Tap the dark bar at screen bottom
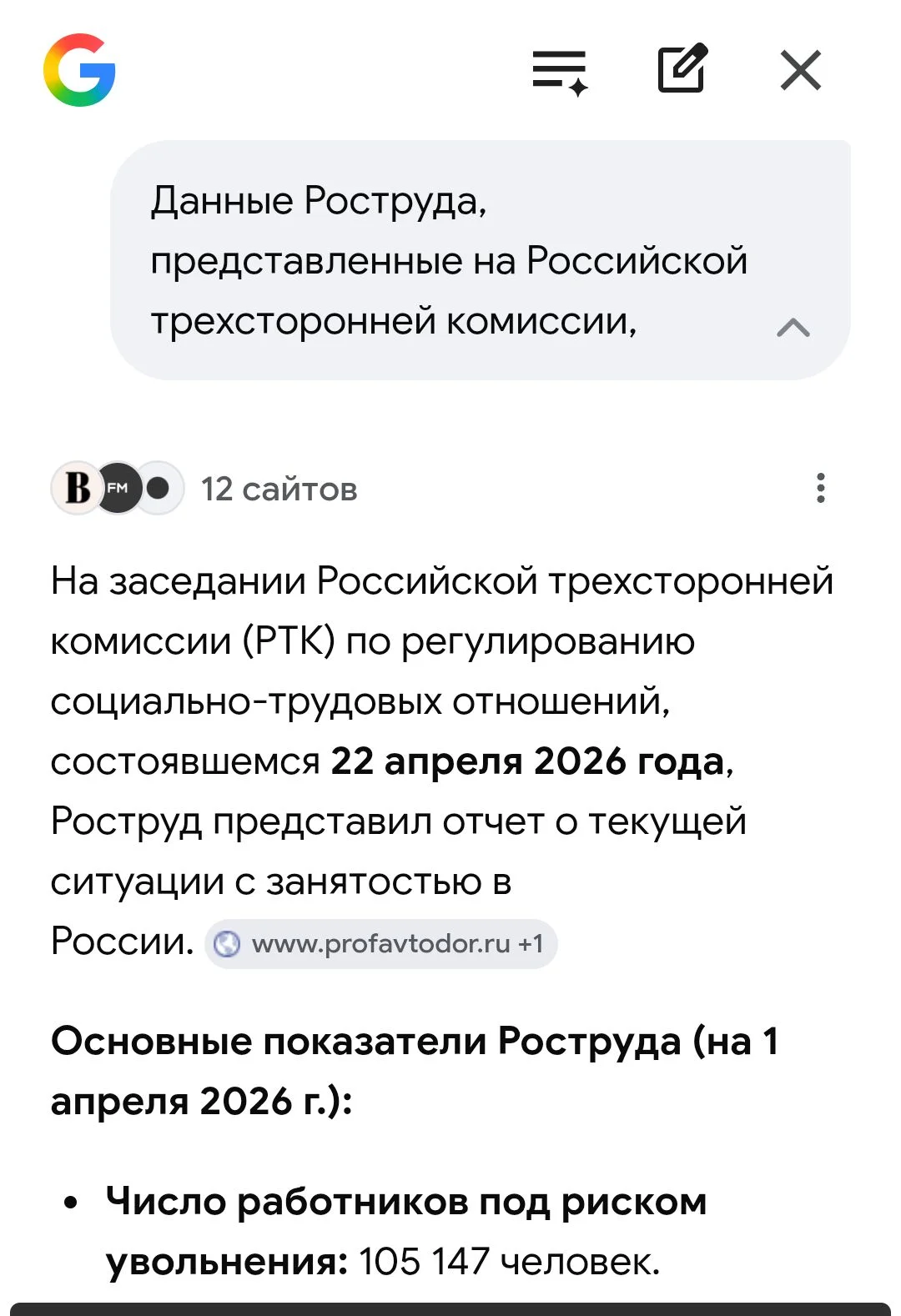 tap(450, 1309)
